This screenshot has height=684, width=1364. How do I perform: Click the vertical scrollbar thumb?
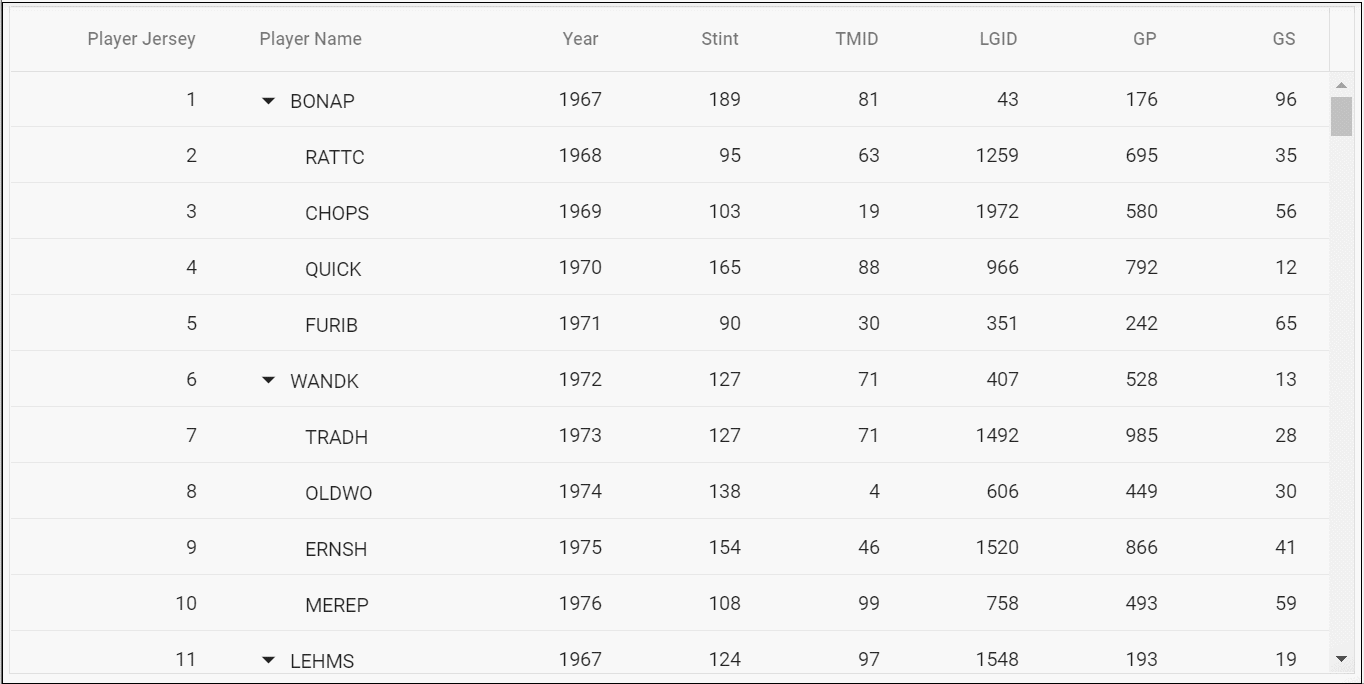click(x=1341, y=116)
